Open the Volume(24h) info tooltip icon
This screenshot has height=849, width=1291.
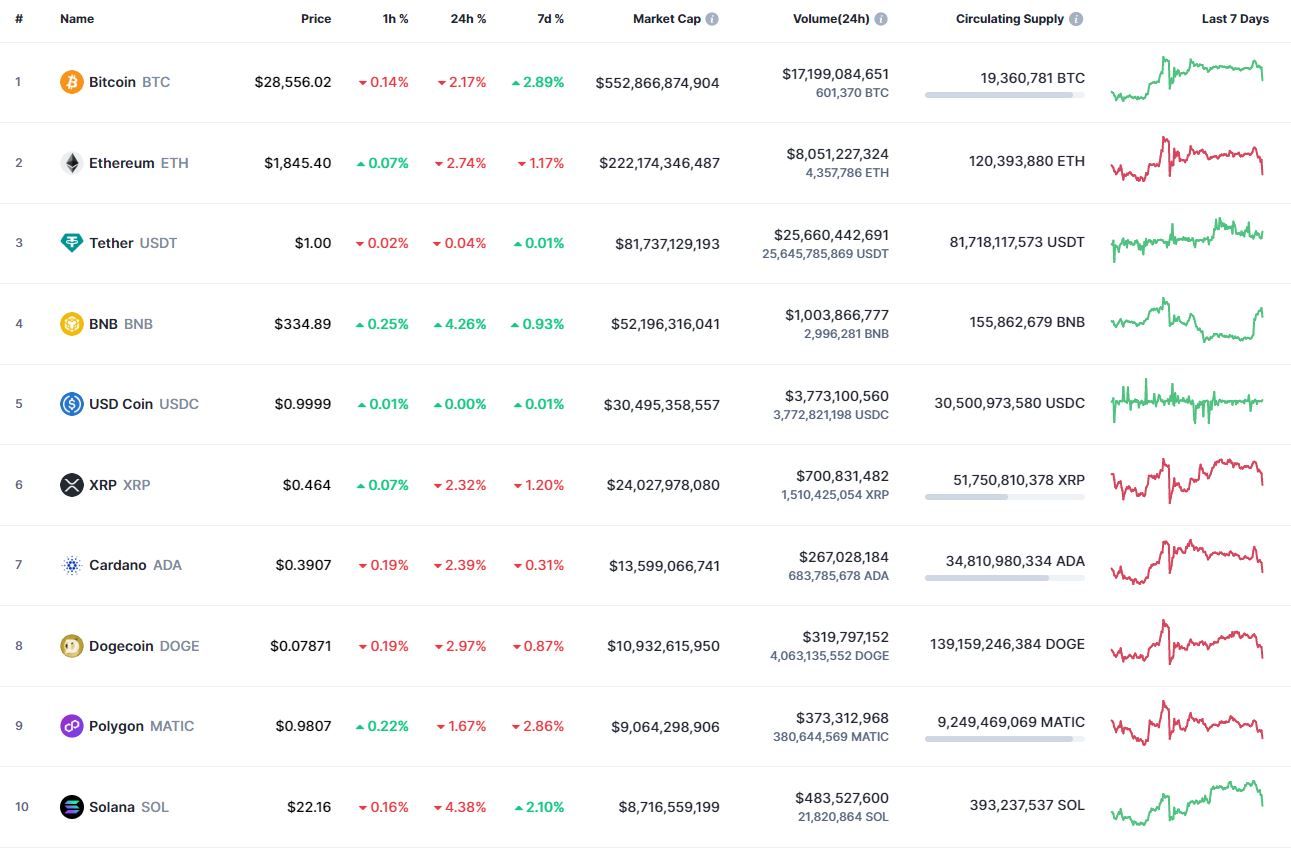point(881,19)
